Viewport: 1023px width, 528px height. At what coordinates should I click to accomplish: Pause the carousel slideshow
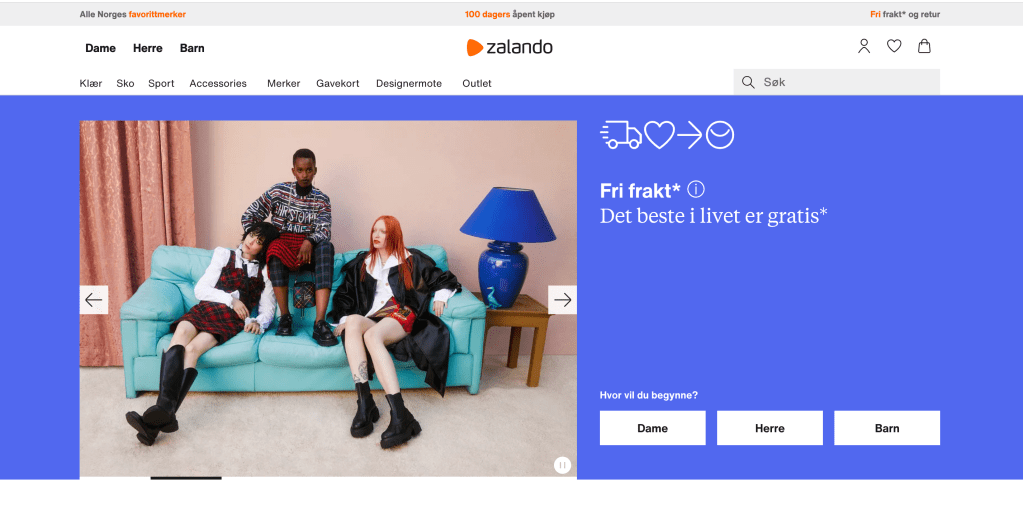click(x=562, y=465)
